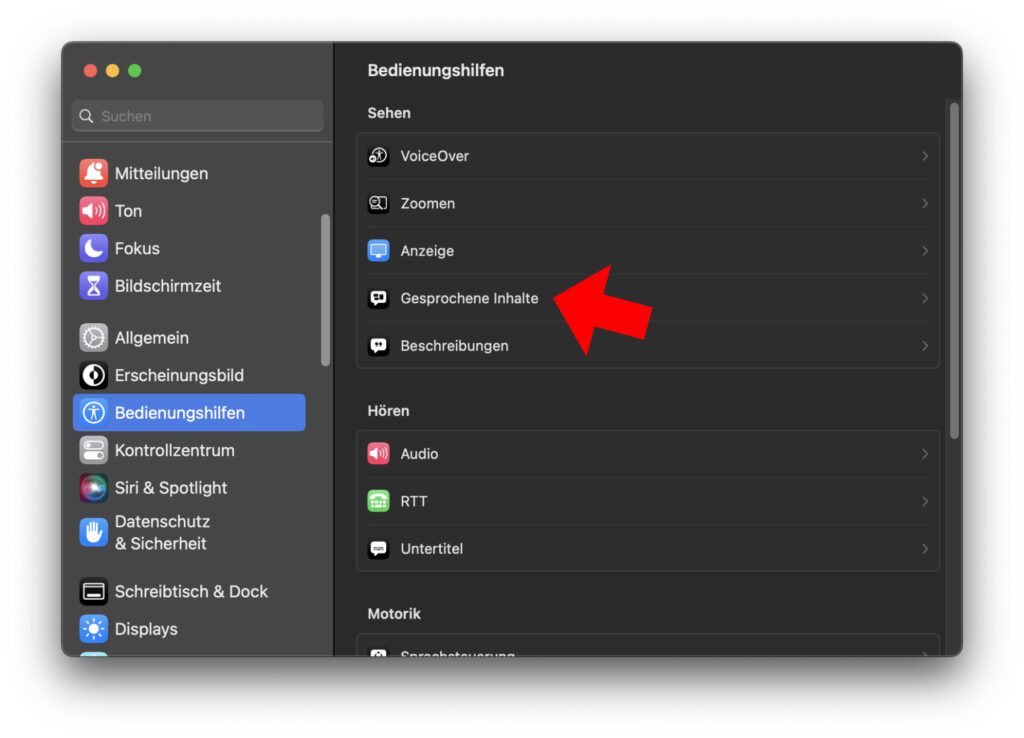
Task: Open VoiceOver settings via its icon
Action: point(379,156)
